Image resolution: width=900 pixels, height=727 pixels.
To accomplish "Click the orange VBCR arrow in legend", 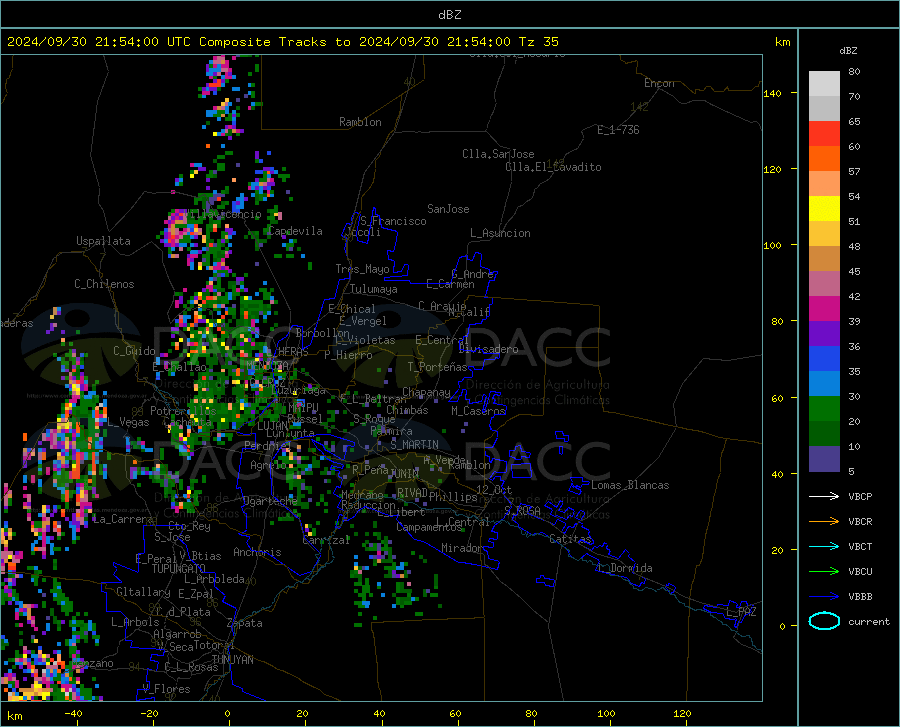I will point(824,522).
